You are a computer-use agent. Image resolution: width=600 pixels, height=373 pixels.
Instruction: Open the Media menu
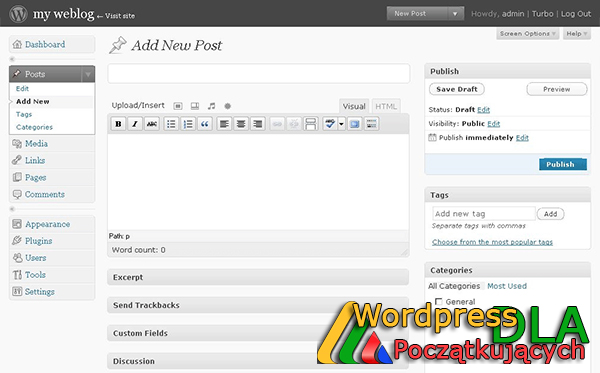coord(52,144)
